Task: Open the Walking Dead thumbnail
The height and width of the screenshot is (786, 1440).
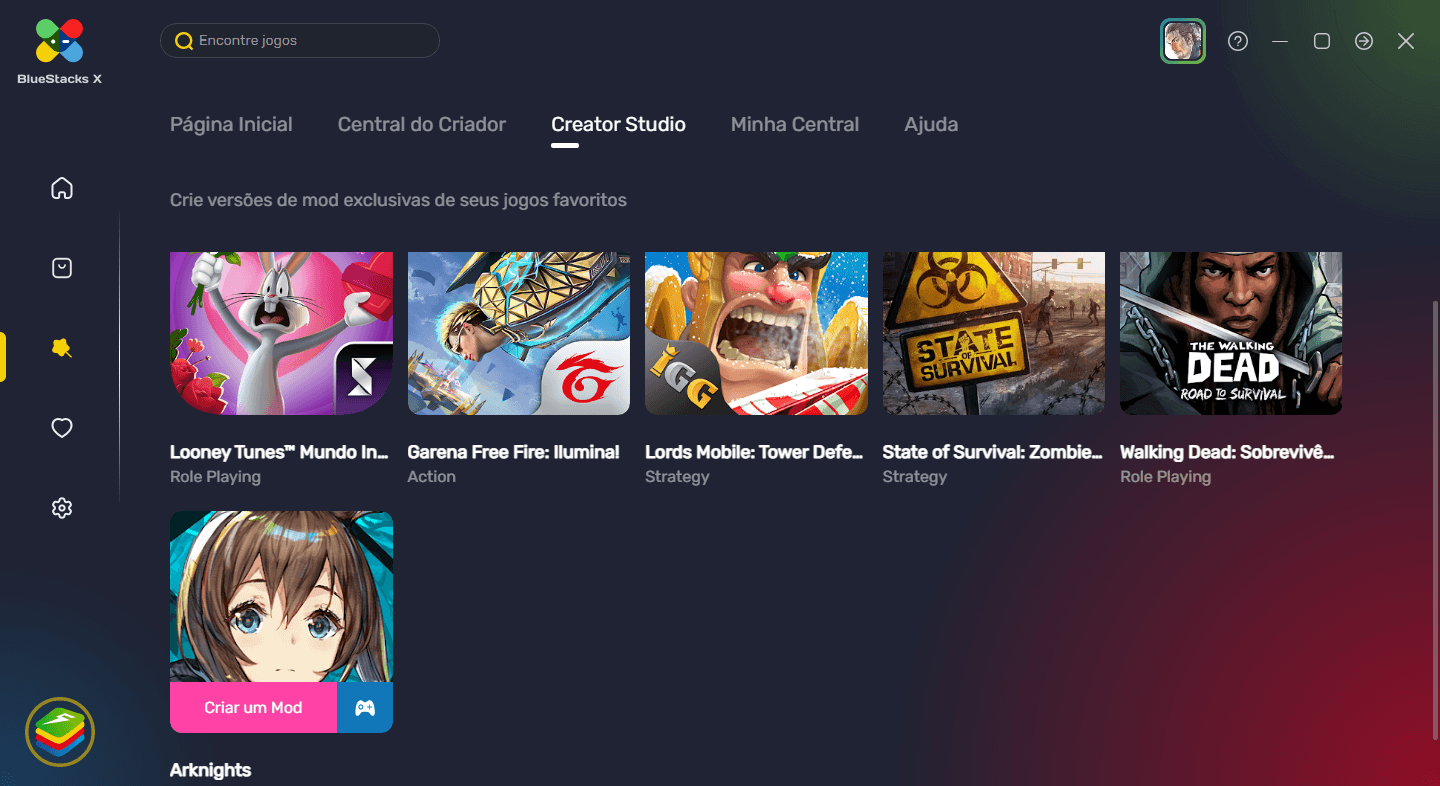Action: coord(1231,333)
